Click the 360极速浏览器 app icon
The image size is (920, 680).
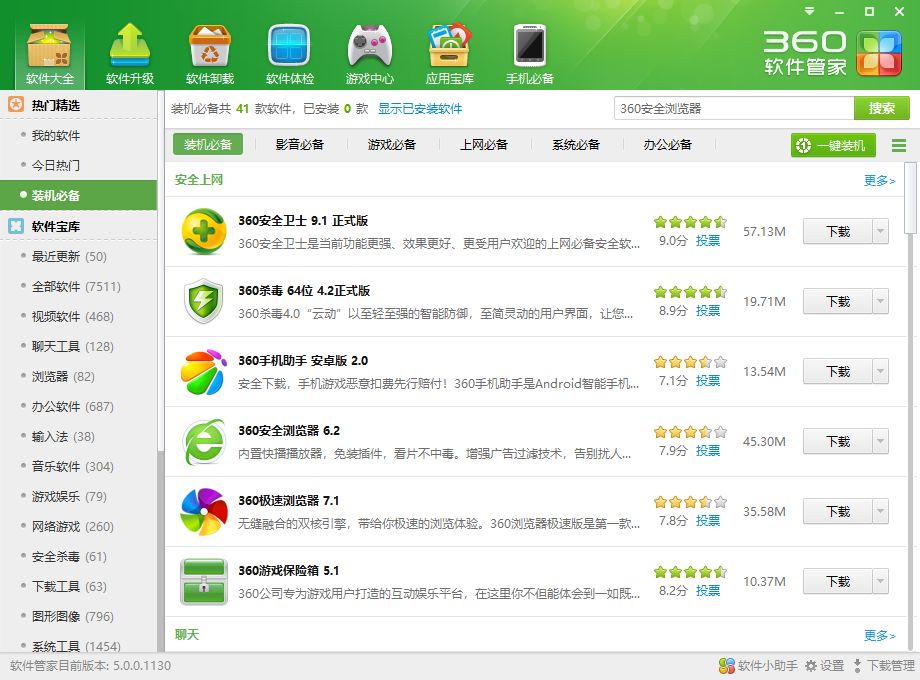click(204, 511)
